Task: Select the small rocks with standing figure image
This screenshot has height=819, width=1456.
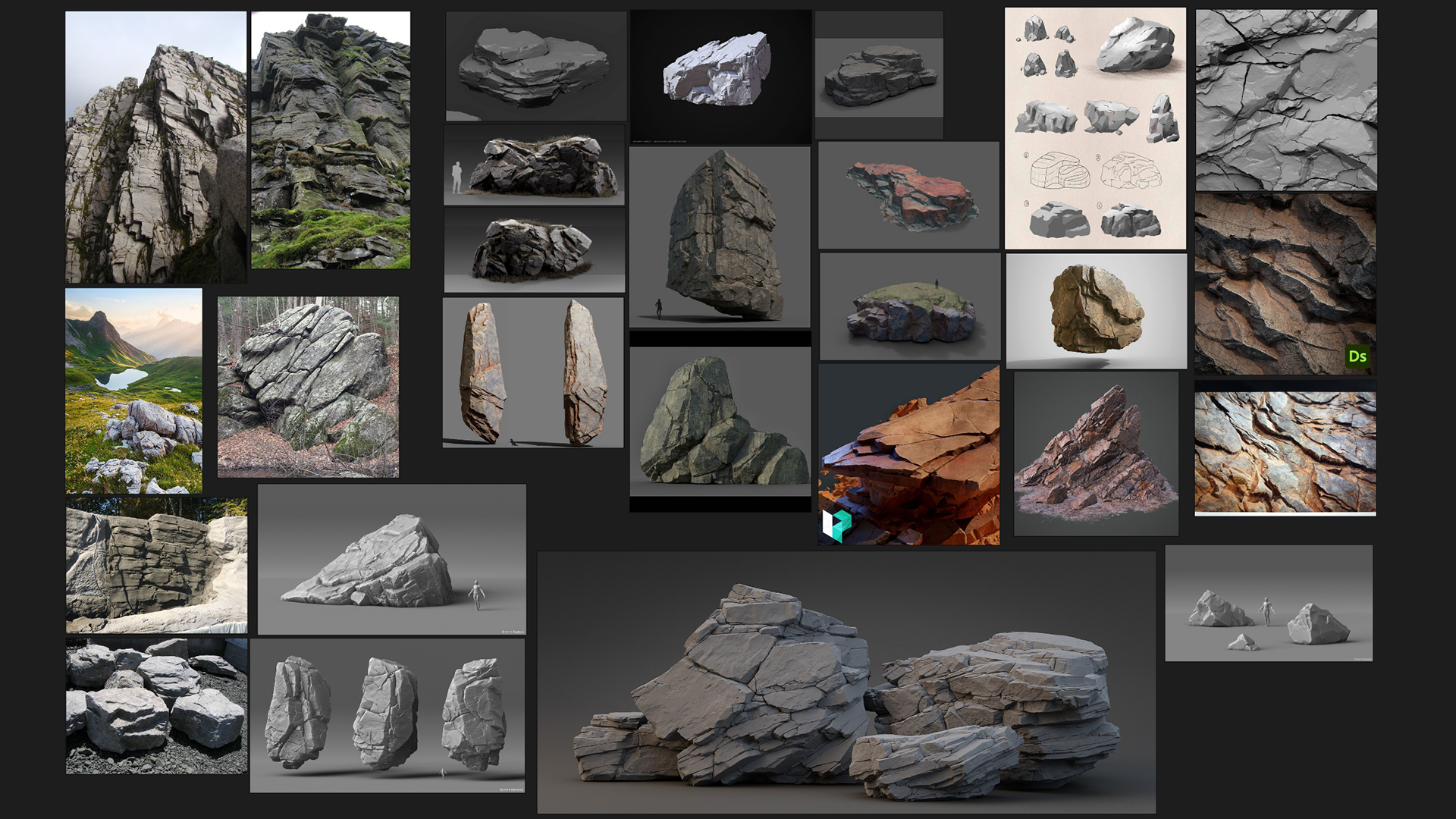Action: coord(1269,604)
